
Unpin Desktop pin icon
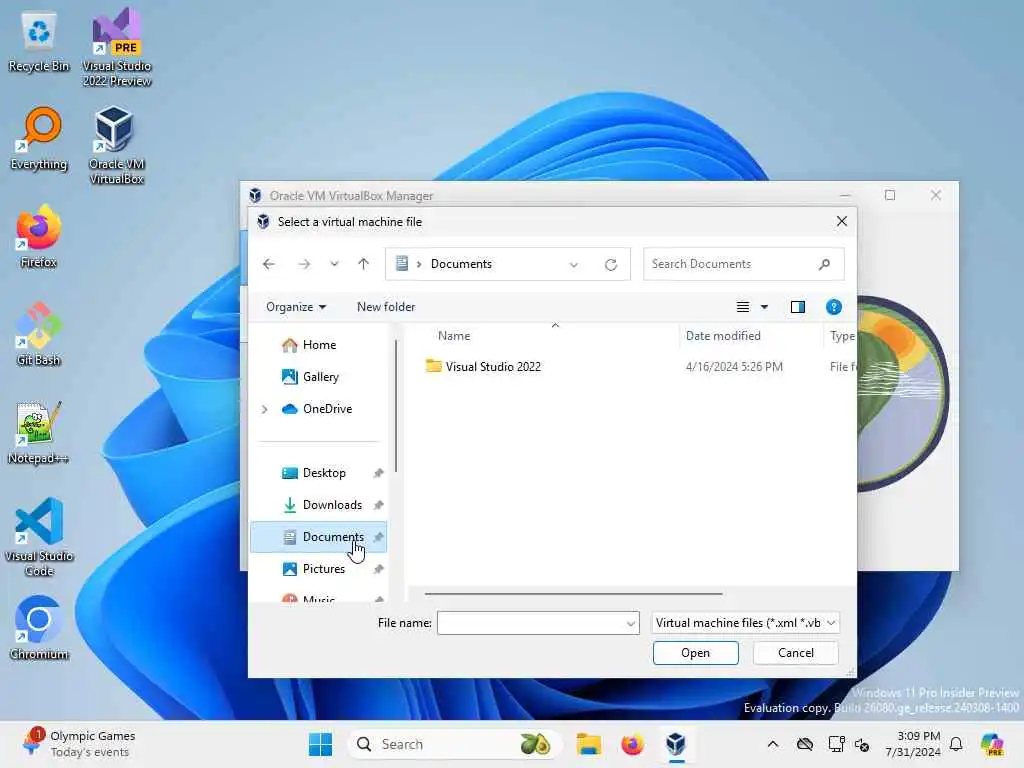pyautogui.click(x=378, y=473)
